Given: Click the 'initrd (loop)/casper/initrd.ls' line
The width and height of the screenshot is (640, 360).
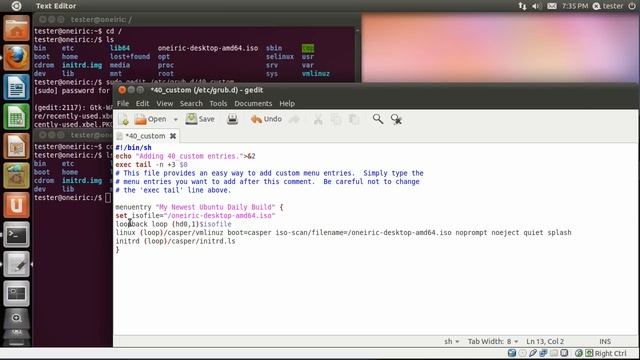Looking at the screenshot, I should tap(175, 241).
